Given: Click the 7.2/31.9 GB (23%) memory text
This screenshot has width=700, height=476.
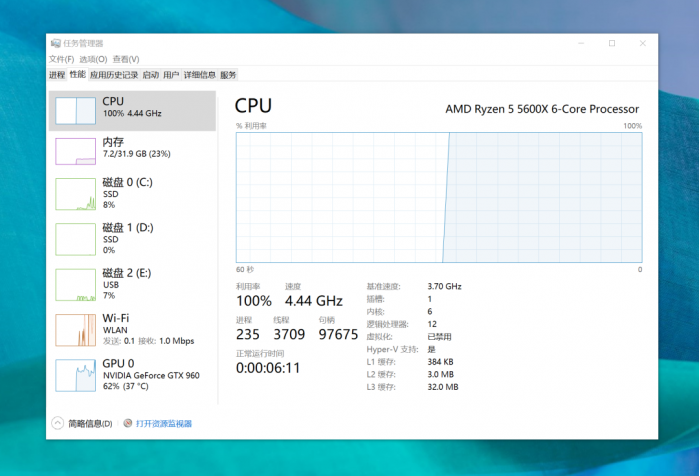Looking at the screenshot, I should click(137, 154).
